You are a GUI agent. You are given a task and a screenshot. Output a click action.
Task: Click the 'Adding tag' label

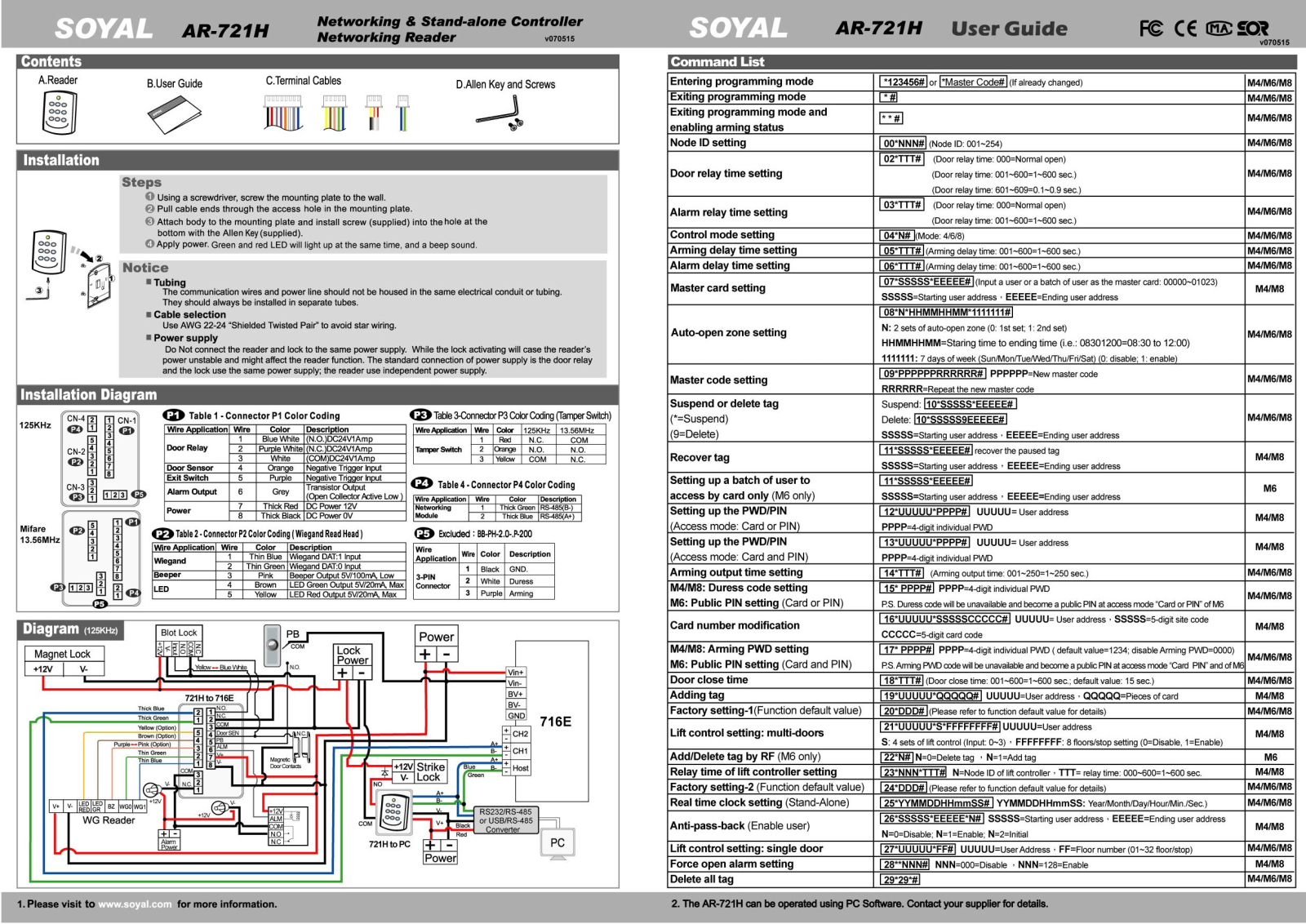pyautogui.click(x=697, y=695)
